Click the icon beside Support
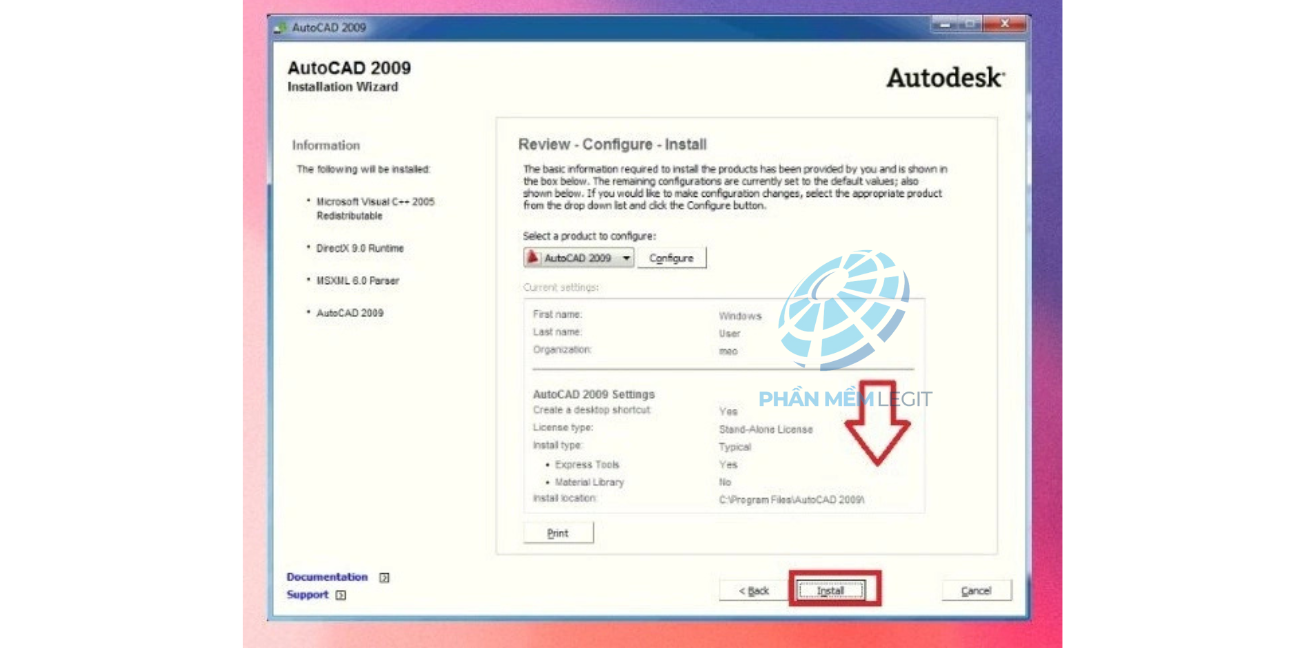1305x656 pixels. (x=341, y=595)
